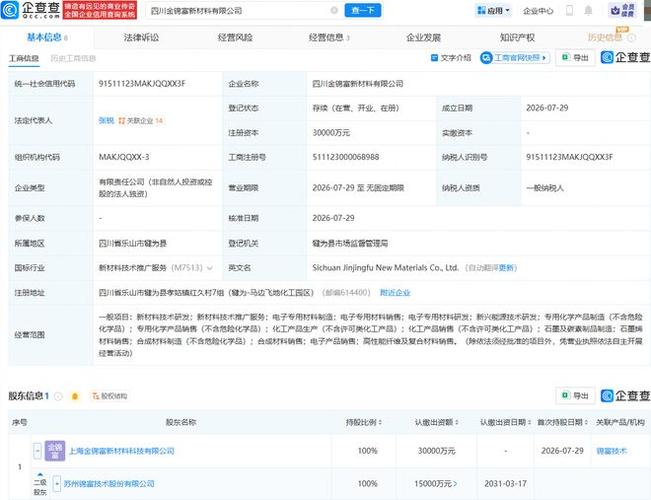Click 附近企业 nearby companies link
Image resolution: width=651 pixels, height=500 pixels.
point(395,293)
